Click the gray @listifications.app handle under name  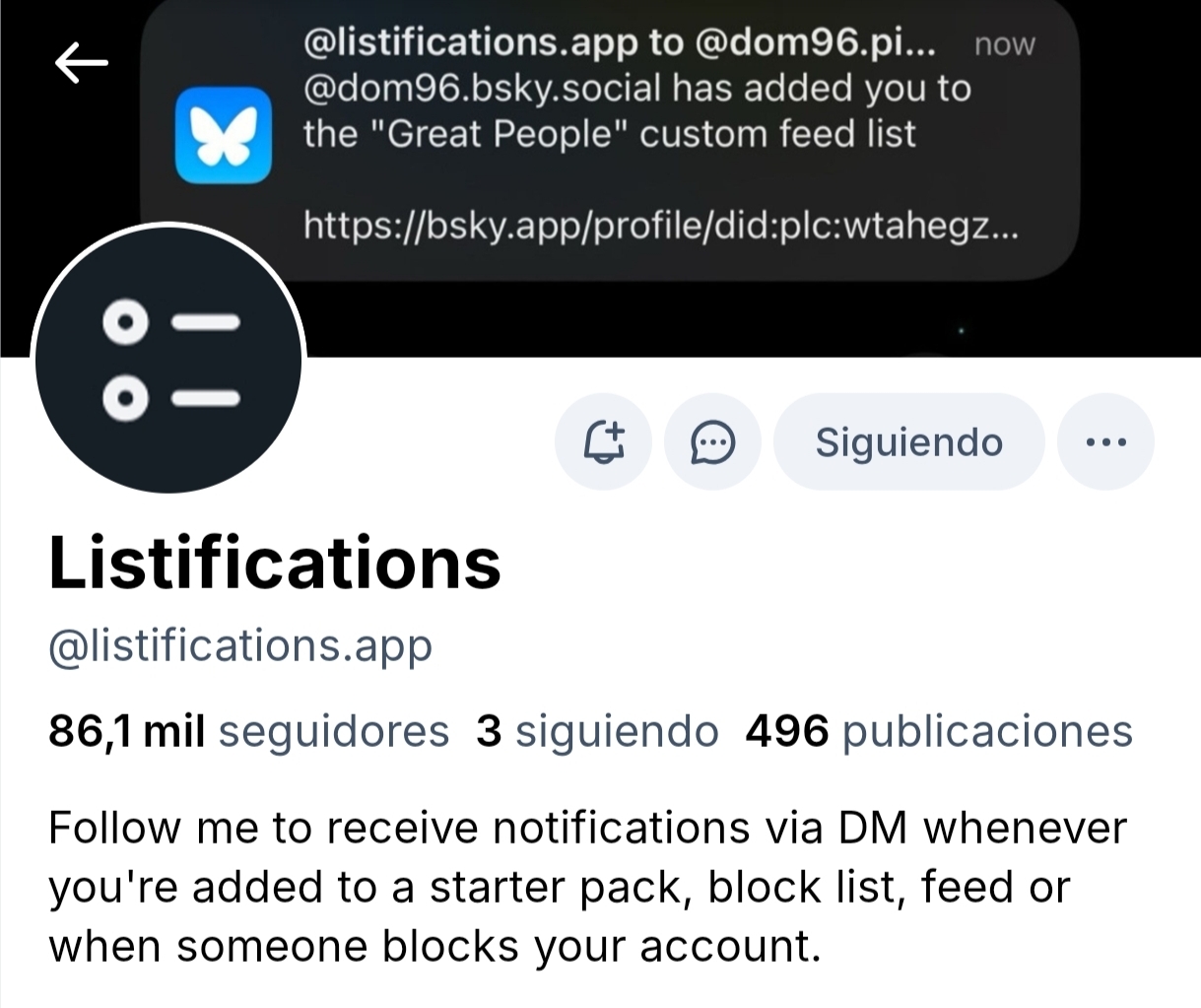pos(240,646)
